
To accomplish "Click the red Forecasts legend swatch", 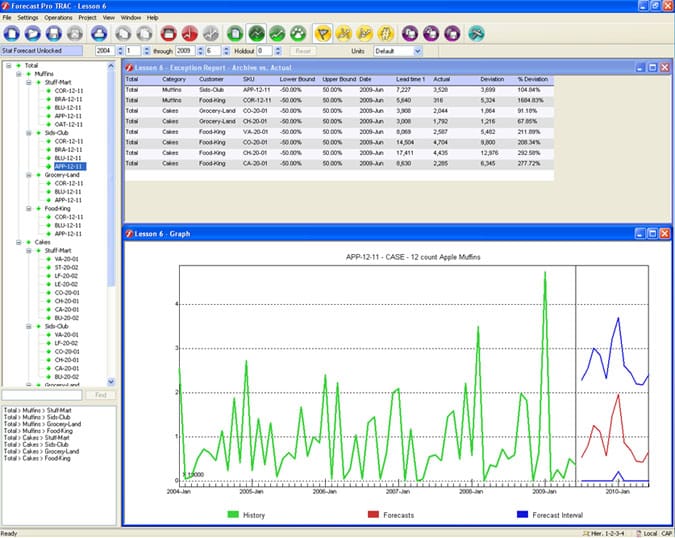I will click(x=373, y=515).
